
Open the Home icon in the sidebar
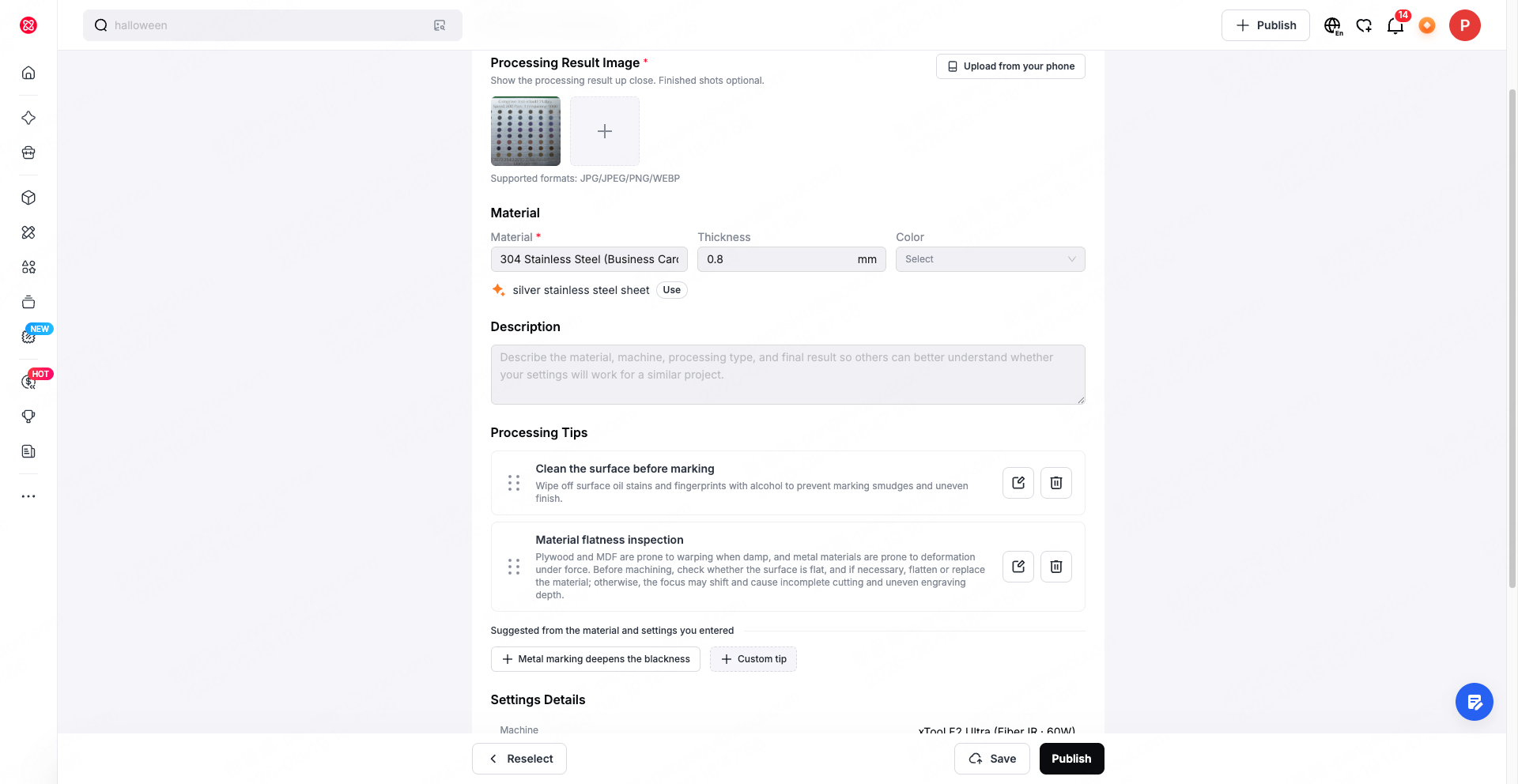(x=28, y=73)
